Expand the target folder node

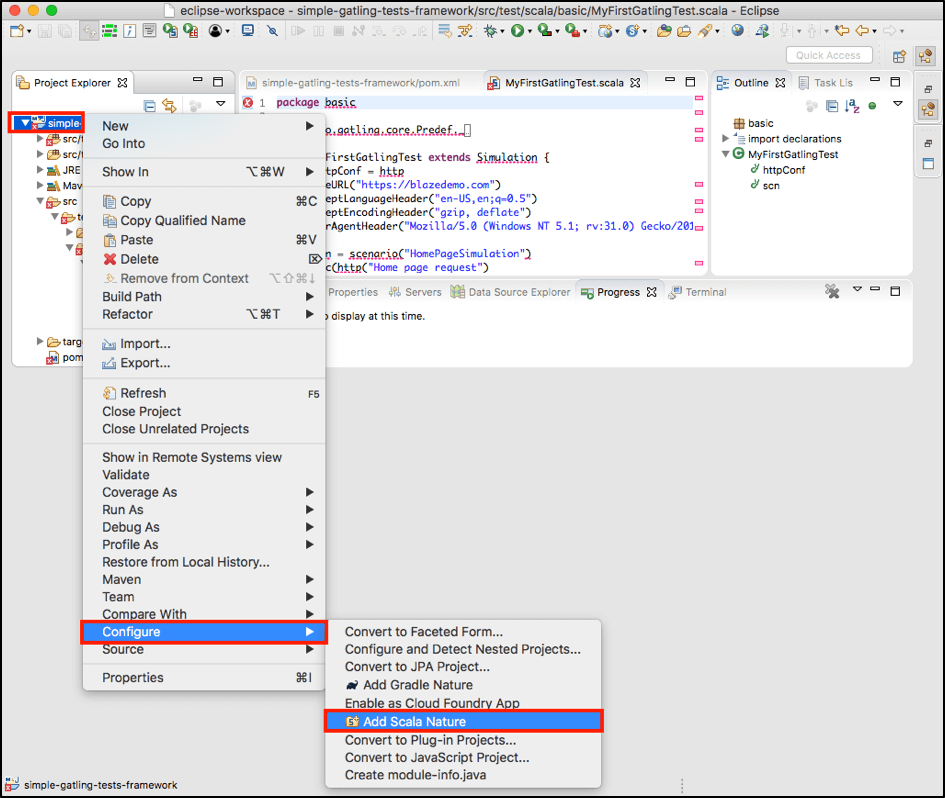(x=40, y=342)
